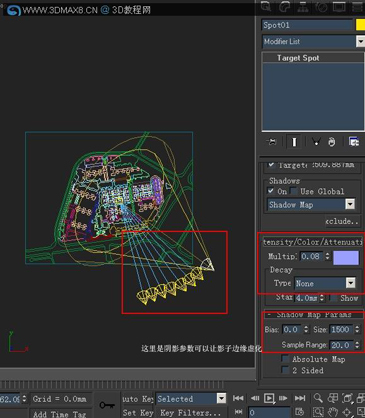Step to the previous frame

255,398
